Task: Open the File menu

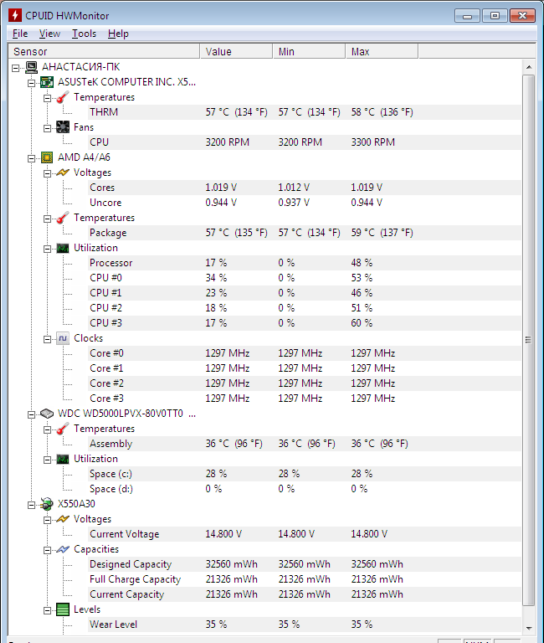Action: click(x=20, y=34)
